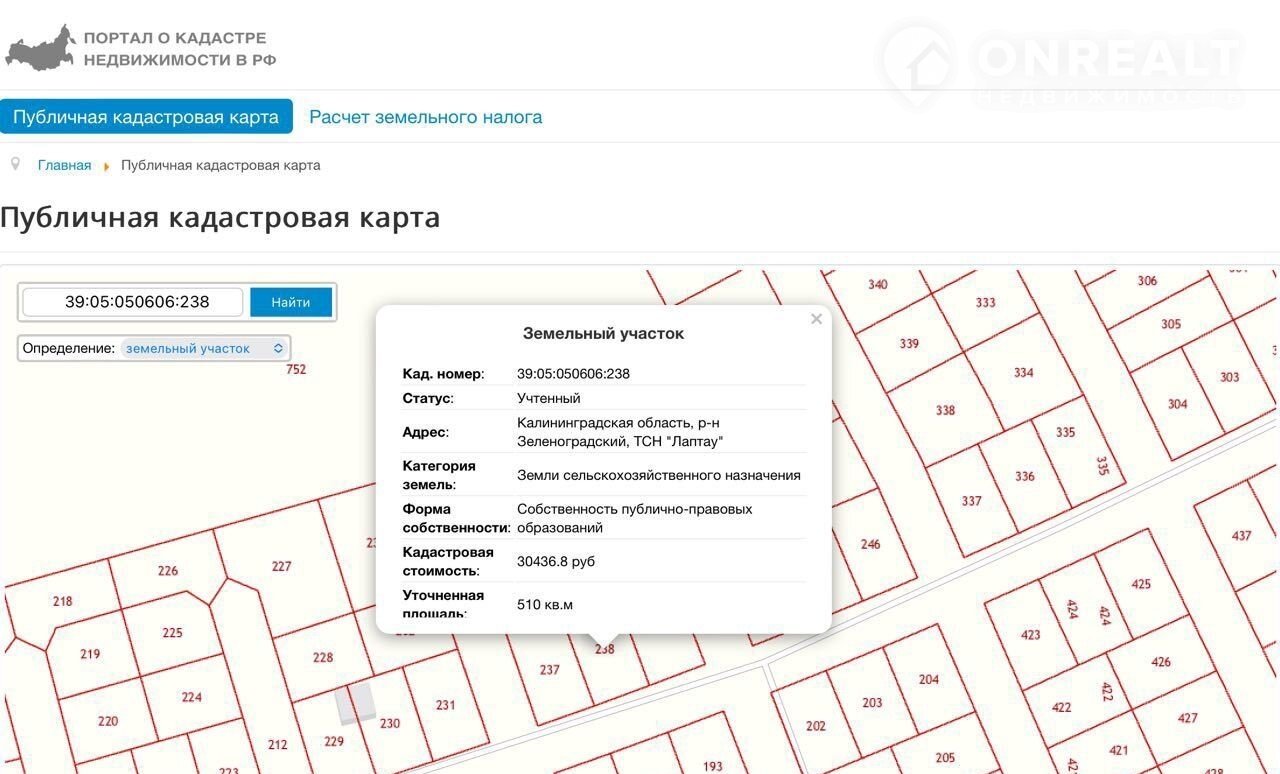Click the gray building on parcel 229

(355, 704)
